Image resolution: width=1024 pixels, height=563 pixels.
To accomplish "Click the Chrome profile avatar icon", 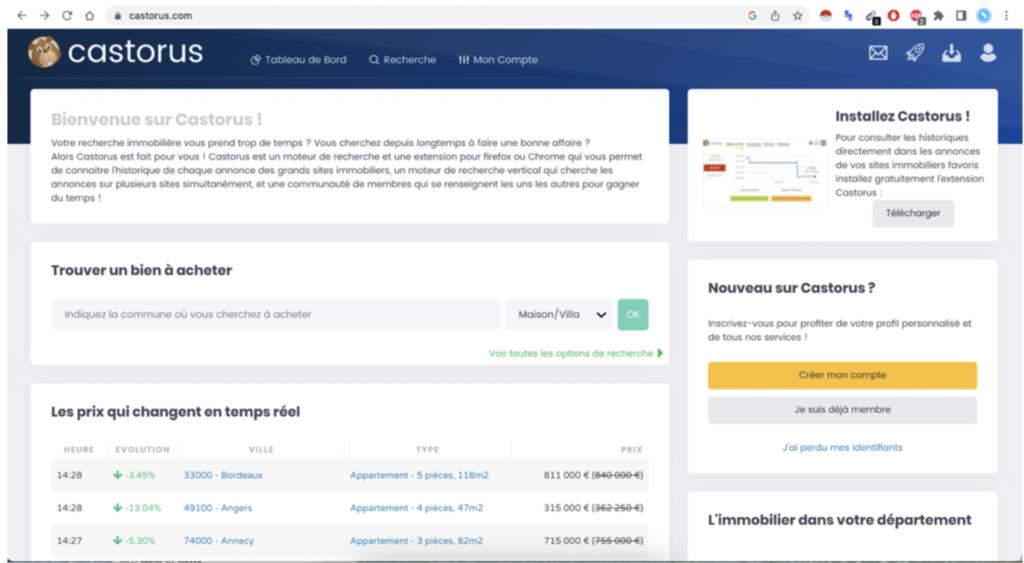I will coord(984,16).
